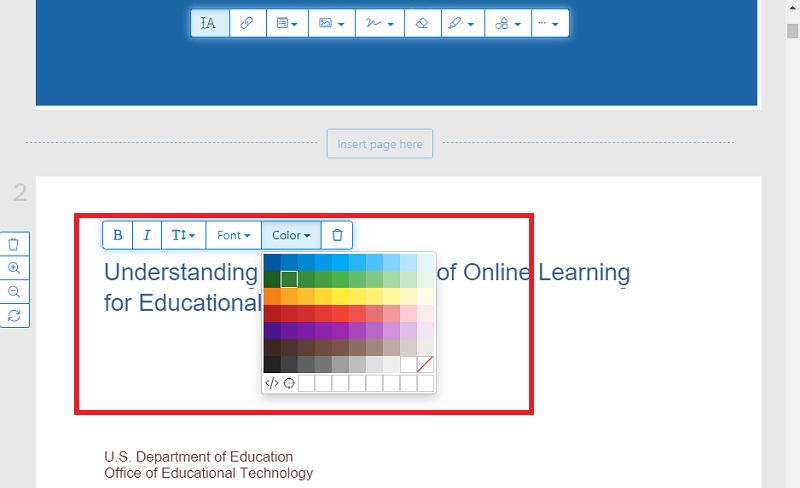The width and height of the screenshot is (800, 488).
Task: Rotate the page with sidebar rotate icon
Action: (x=14, y=315)
